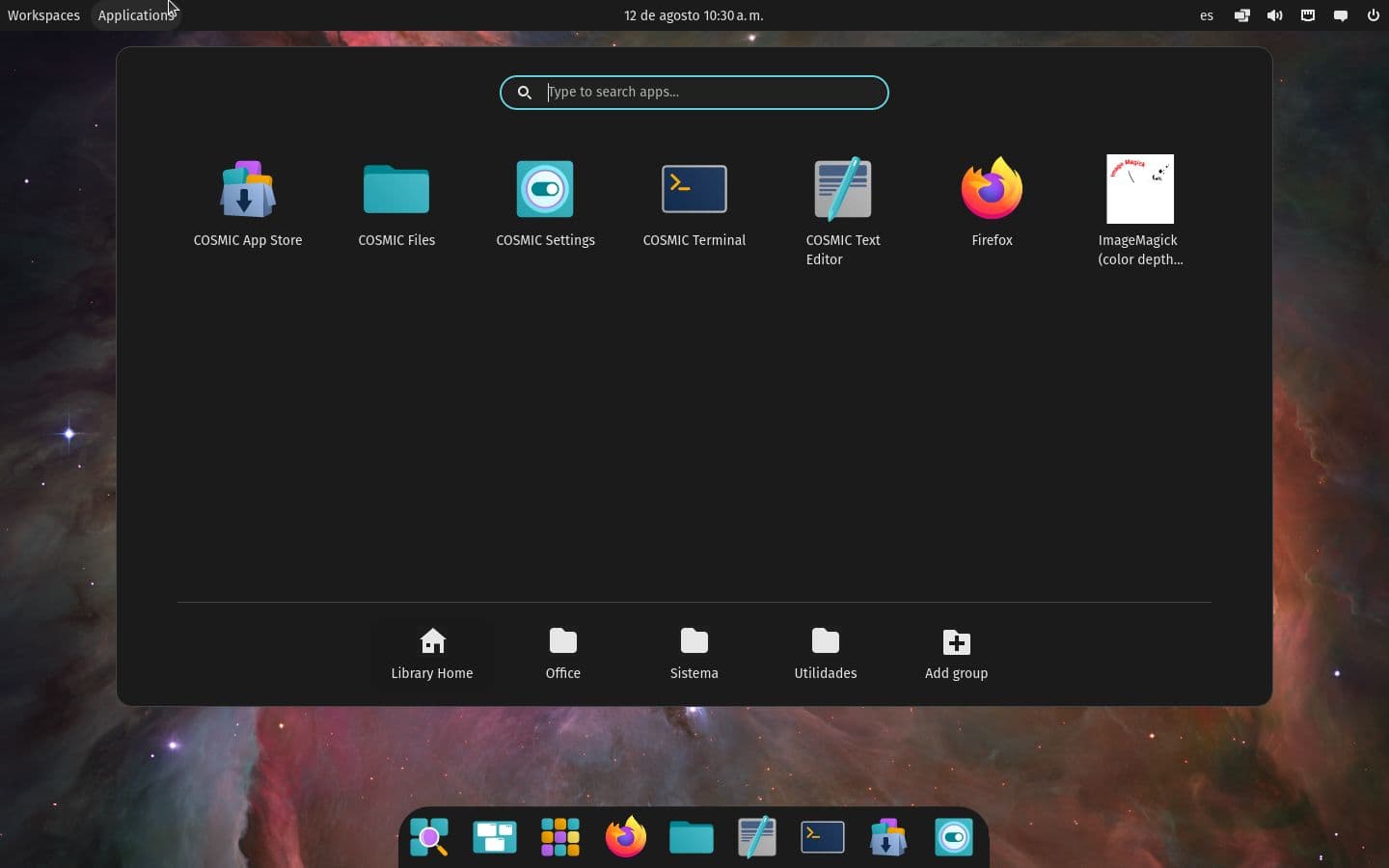Select the Library Home group
This screenshot has width=1389, height=868.
pos(432,654)
